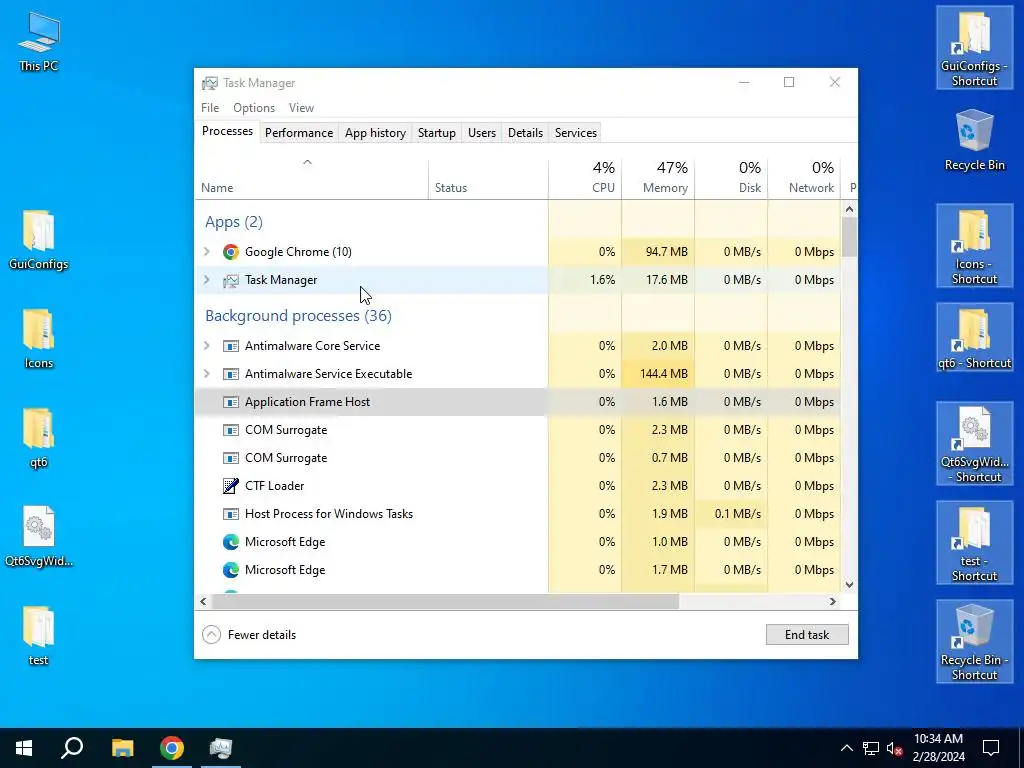This screenshot has width=1024, height=768.
Task: Sort by the CPU column header
Action: point(585,178)
